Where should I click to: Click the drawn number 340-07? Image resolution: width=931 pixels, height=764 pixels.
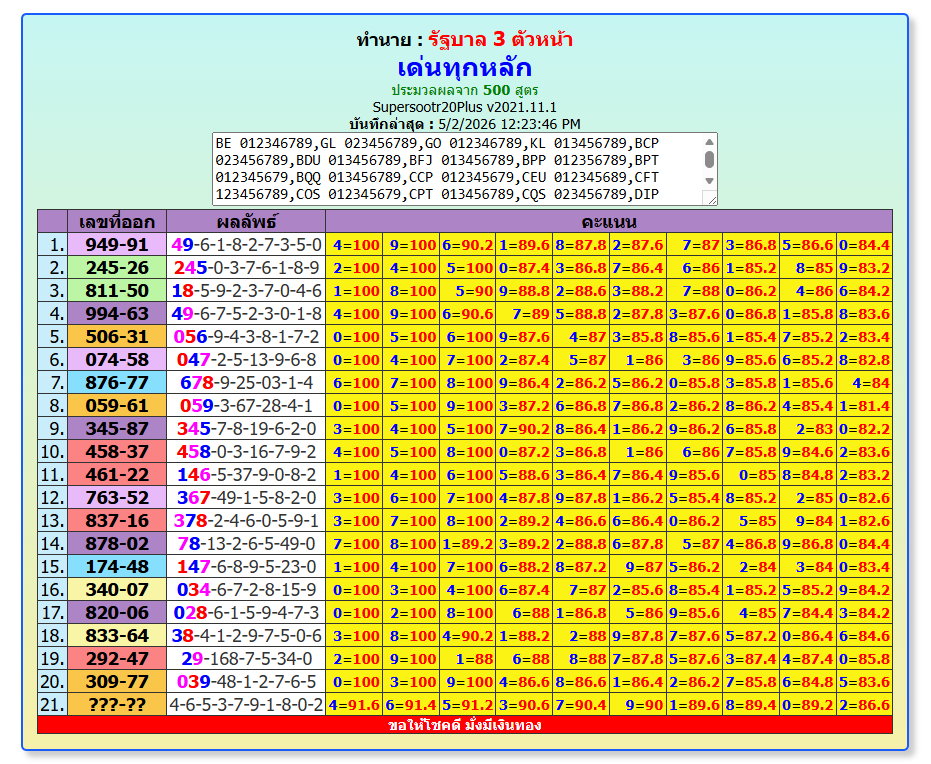click(117, 589)
